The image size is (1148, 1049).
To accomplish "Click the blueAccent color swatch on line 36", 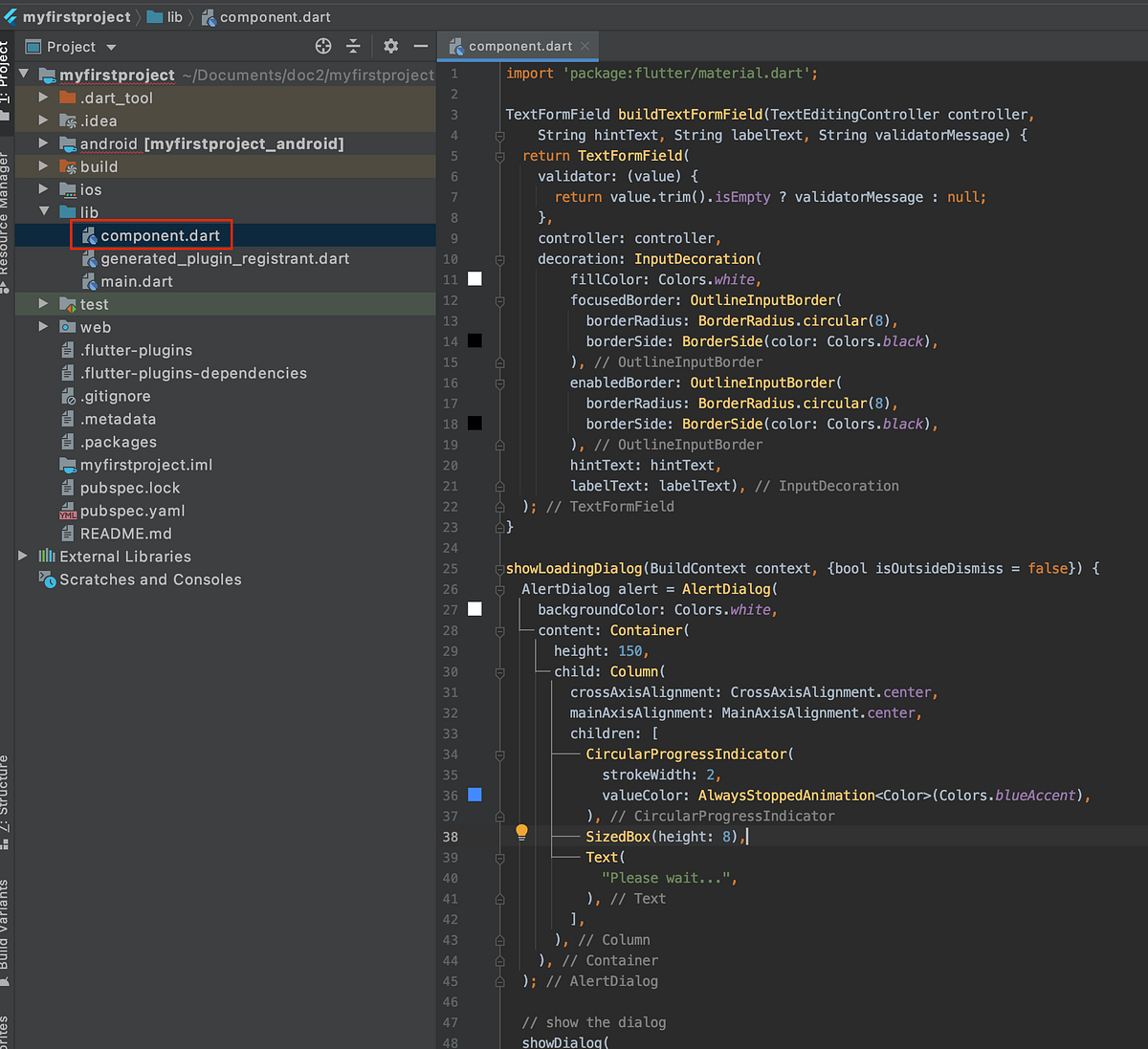I will tap(475, 795).
